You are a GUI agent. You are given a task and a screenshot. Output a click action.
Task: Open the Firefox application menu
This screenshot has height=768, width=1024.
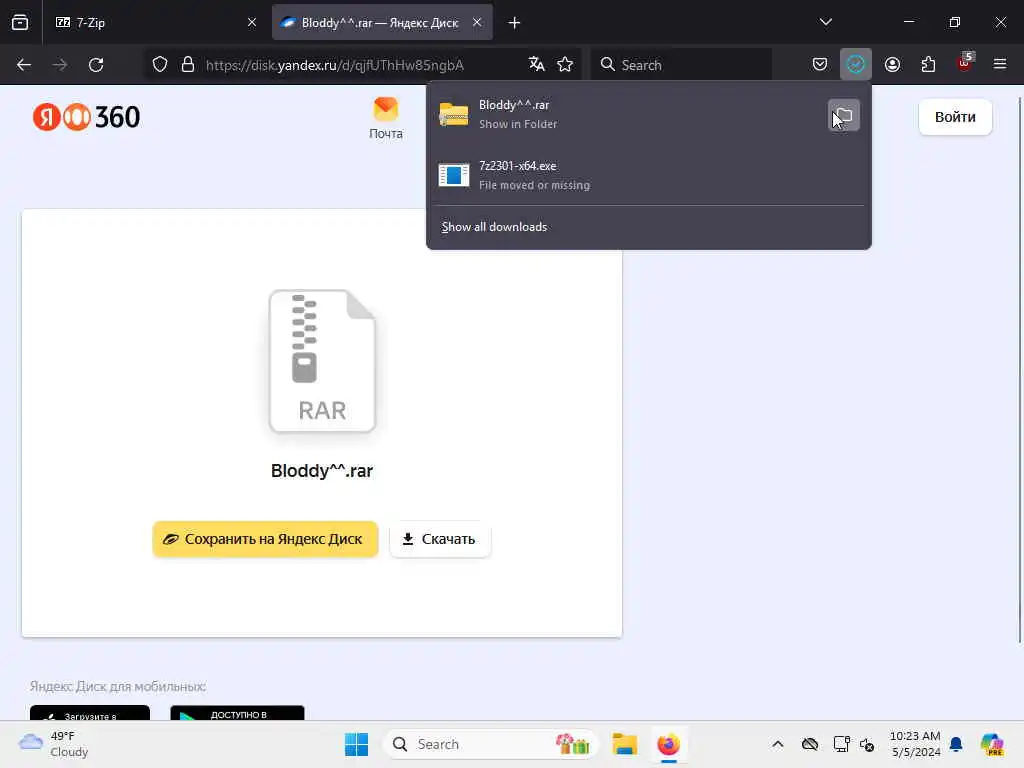click(1000, 65)
